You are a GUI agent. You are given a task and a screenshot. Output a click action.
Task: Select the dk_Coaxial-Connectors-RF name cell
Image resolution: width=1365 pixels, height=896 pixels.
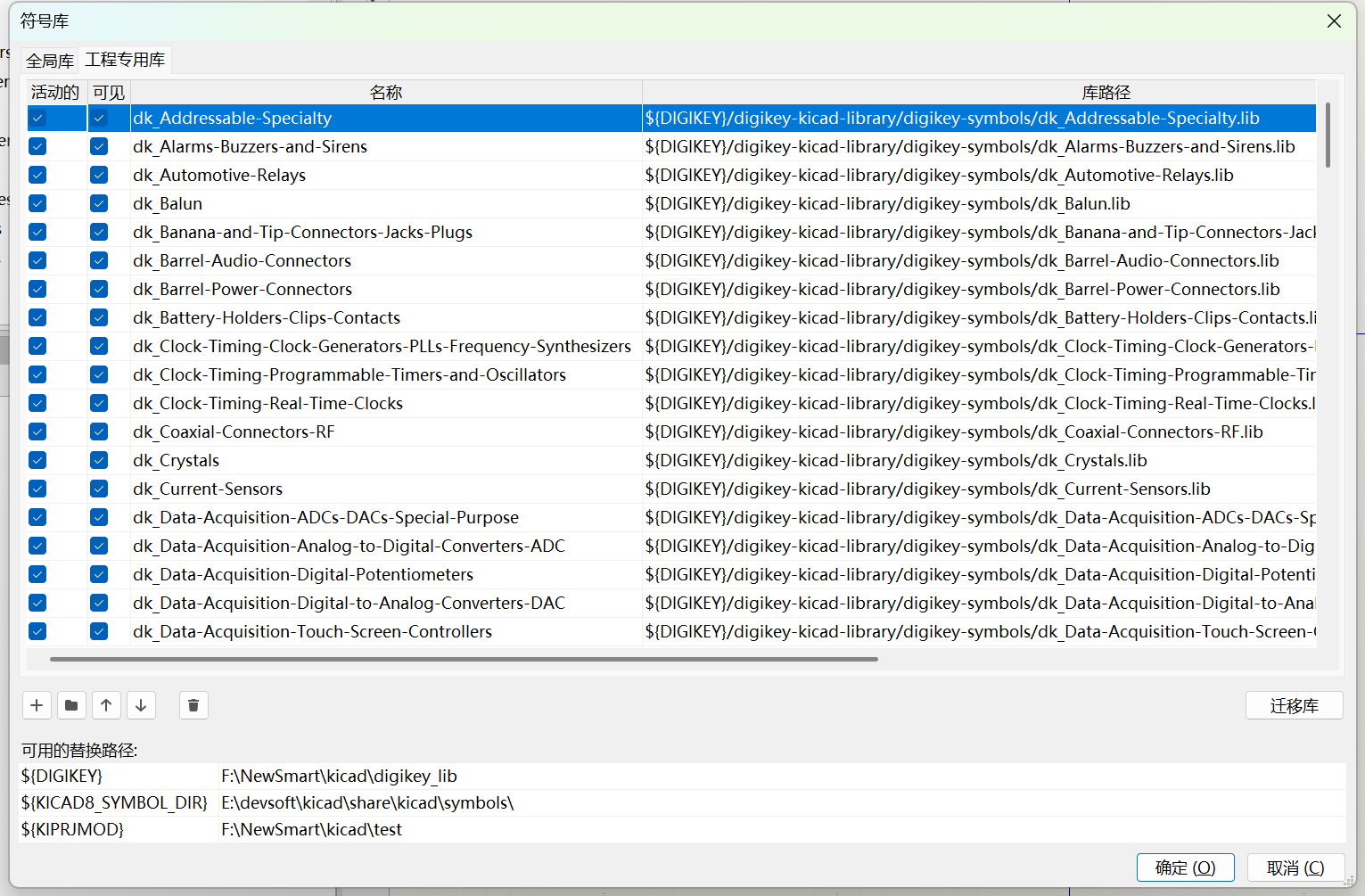click(386, 432)
